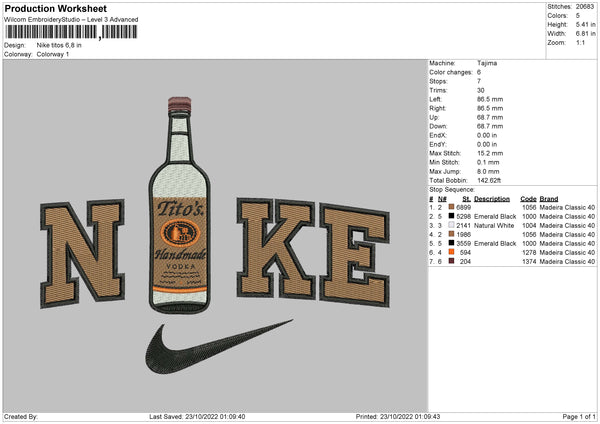Click 'Madeira Classic 40' in stop row 1
Screen dimensions: 600x424
(567, 207)
